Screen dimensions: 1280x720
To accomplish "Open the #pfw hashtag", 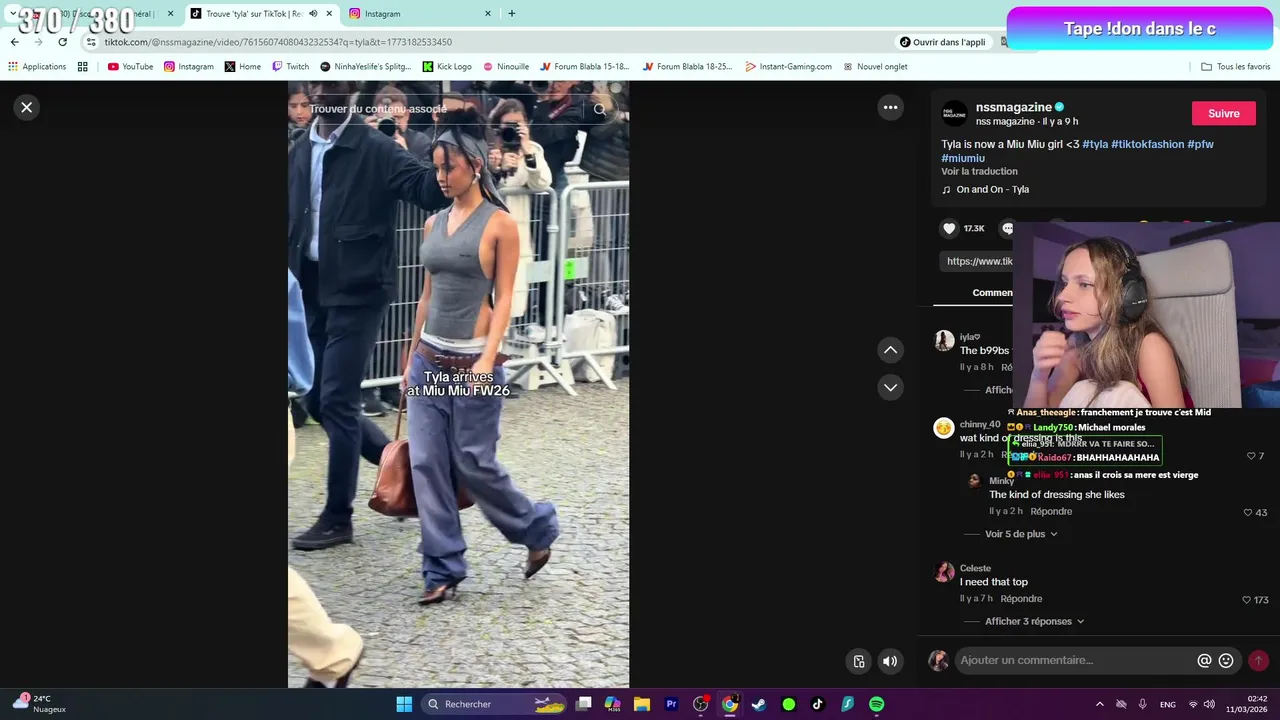I will pos(1200,144).
